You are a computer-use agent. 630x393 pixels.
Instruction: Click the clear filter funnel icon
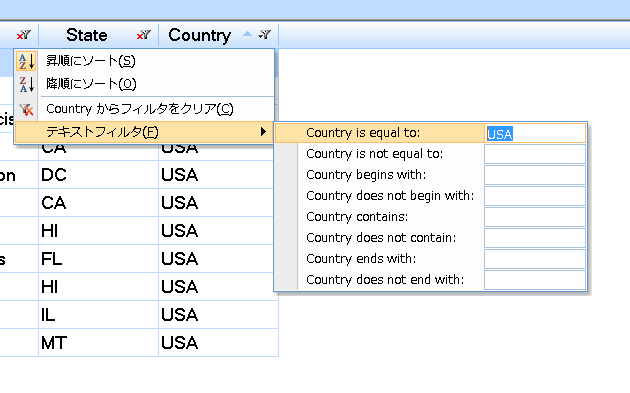point(27,109)
